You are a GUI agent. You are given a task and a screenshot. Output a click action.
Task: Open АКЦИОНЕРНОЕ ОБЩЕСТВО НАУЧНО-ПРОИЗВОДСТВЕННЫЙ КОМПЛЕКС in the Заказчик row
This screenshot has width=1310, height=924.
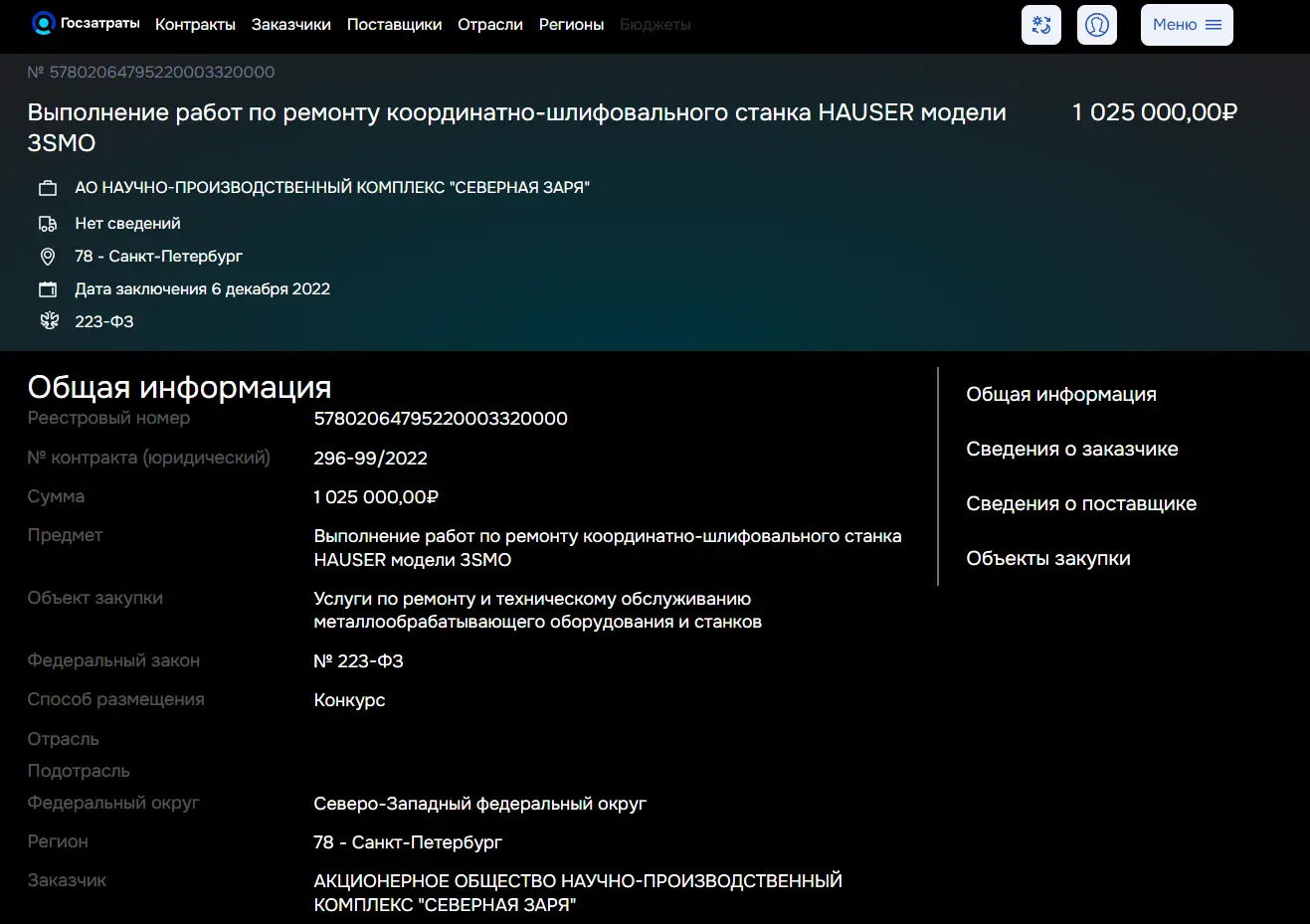pos(578,893)
